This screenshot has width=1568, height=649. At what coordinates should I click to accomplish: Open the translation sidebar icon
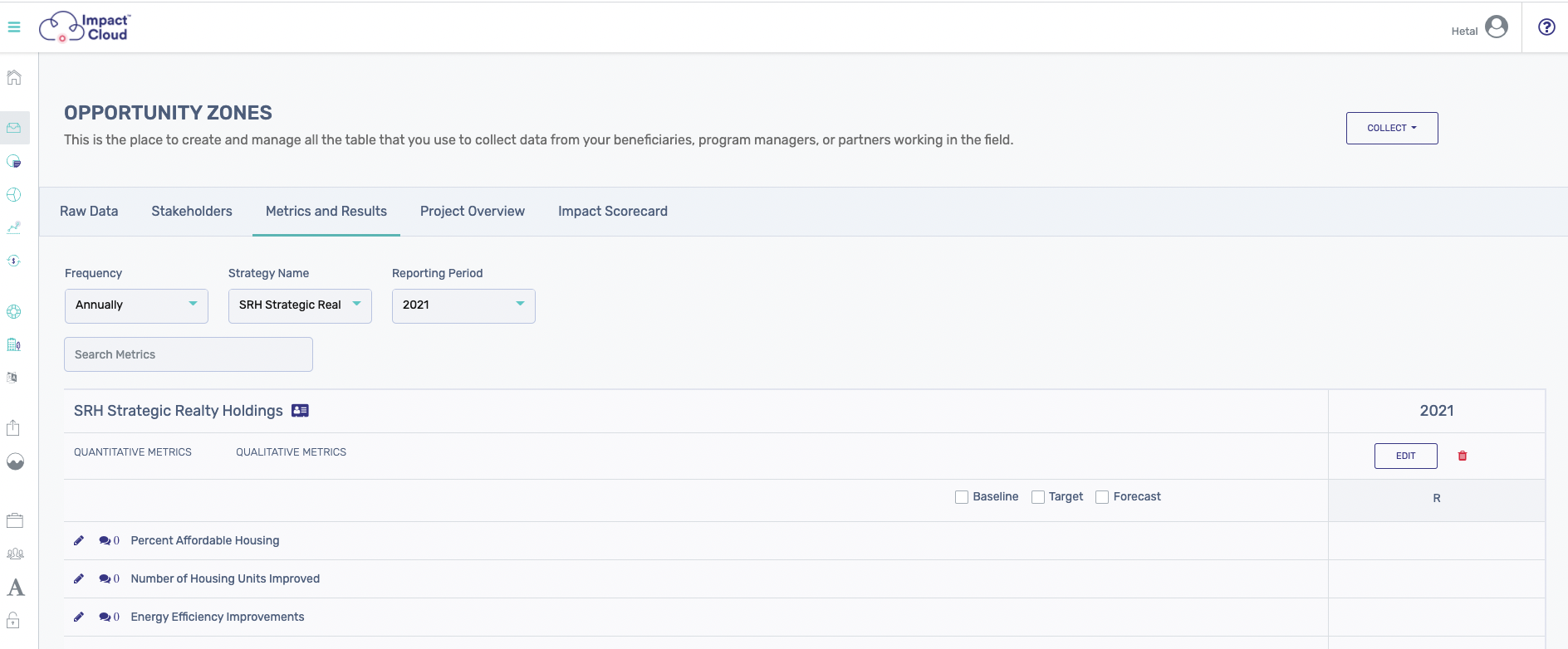pyautogui.click(x=12, y=378)
